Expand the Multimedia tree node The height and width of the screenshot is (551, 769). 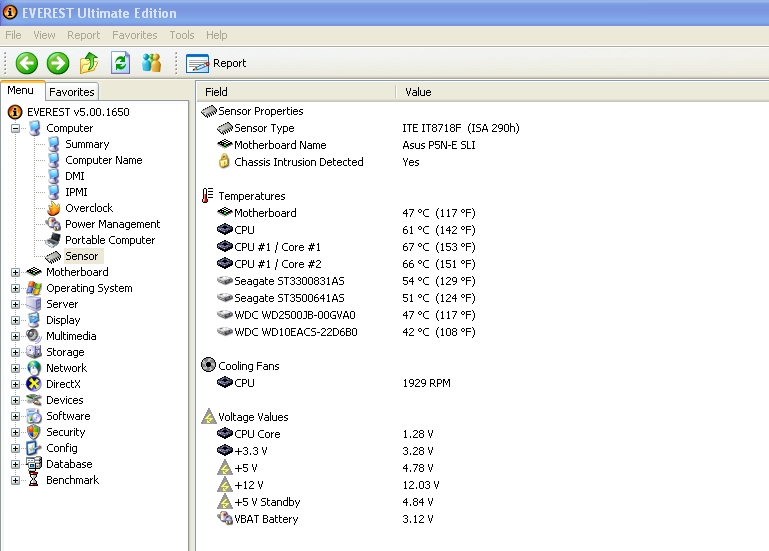[15, 337]
